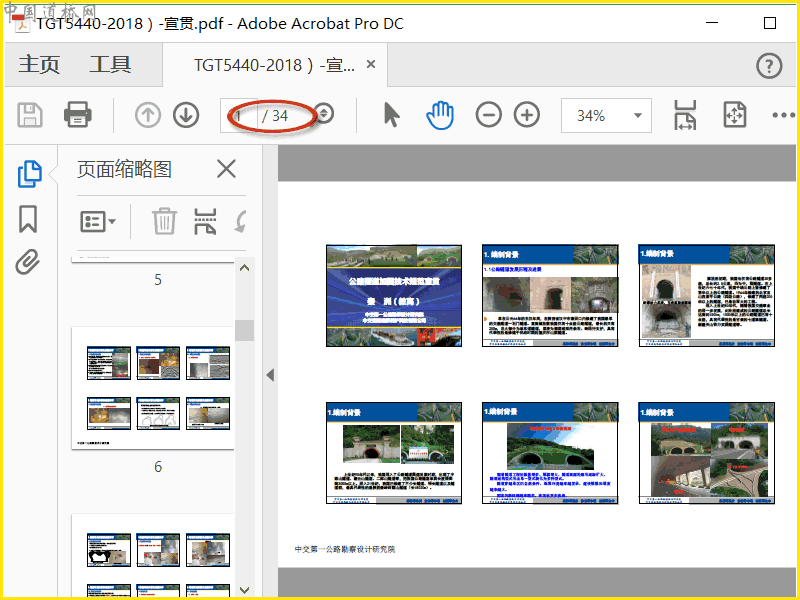Minimize the Acrobat window
The height and width of the screenshot is (600, 800).
(x=712, y=23)
